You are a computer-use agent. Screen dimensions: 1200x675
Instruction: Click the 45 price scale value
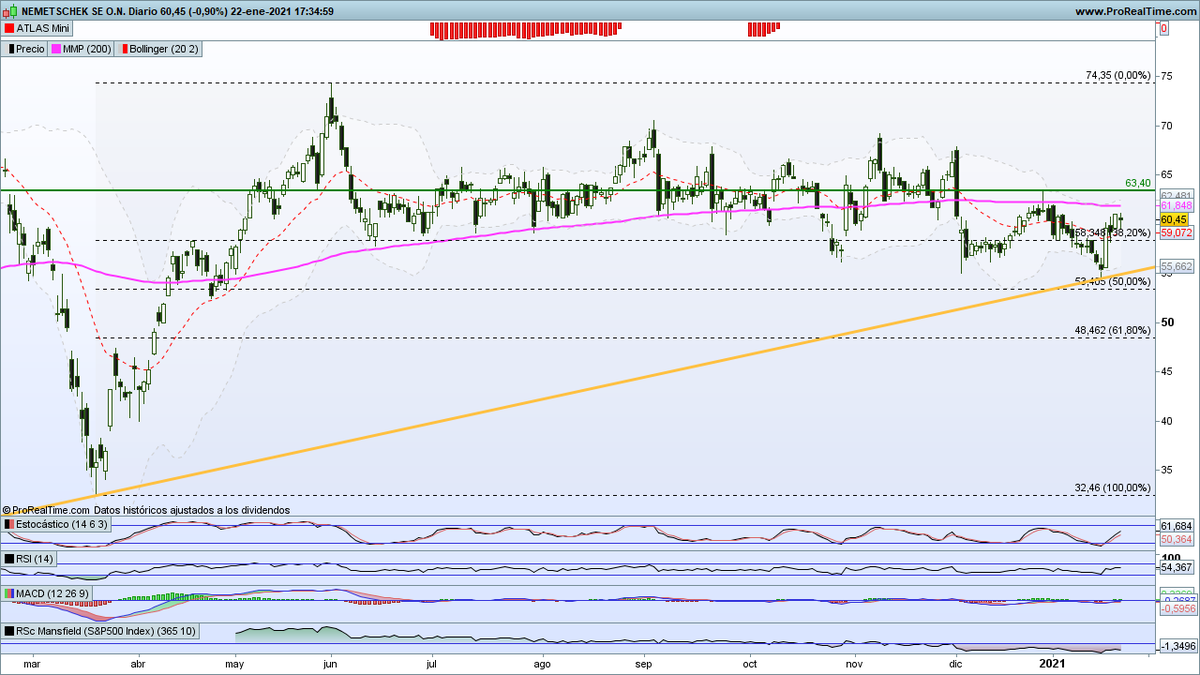1166,371
